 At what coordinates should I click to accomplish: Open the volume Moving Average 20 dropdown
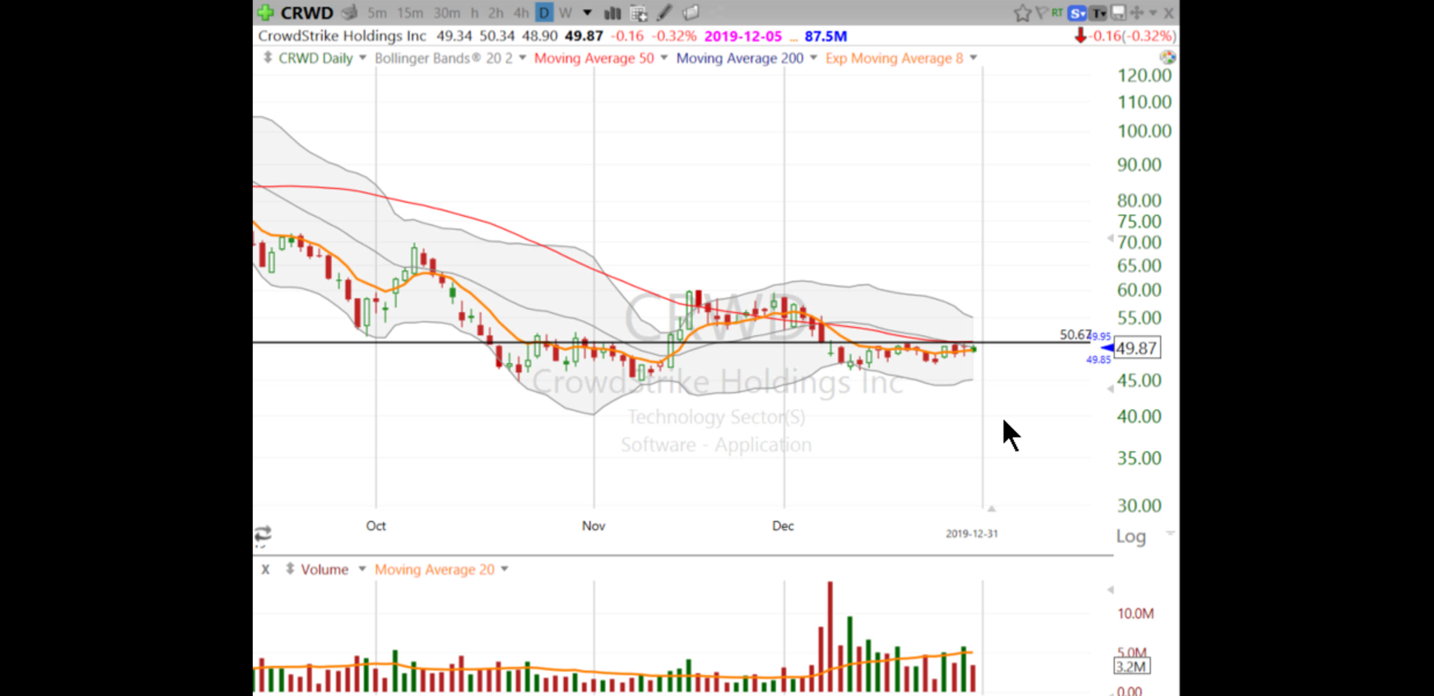tap(504, 569)
